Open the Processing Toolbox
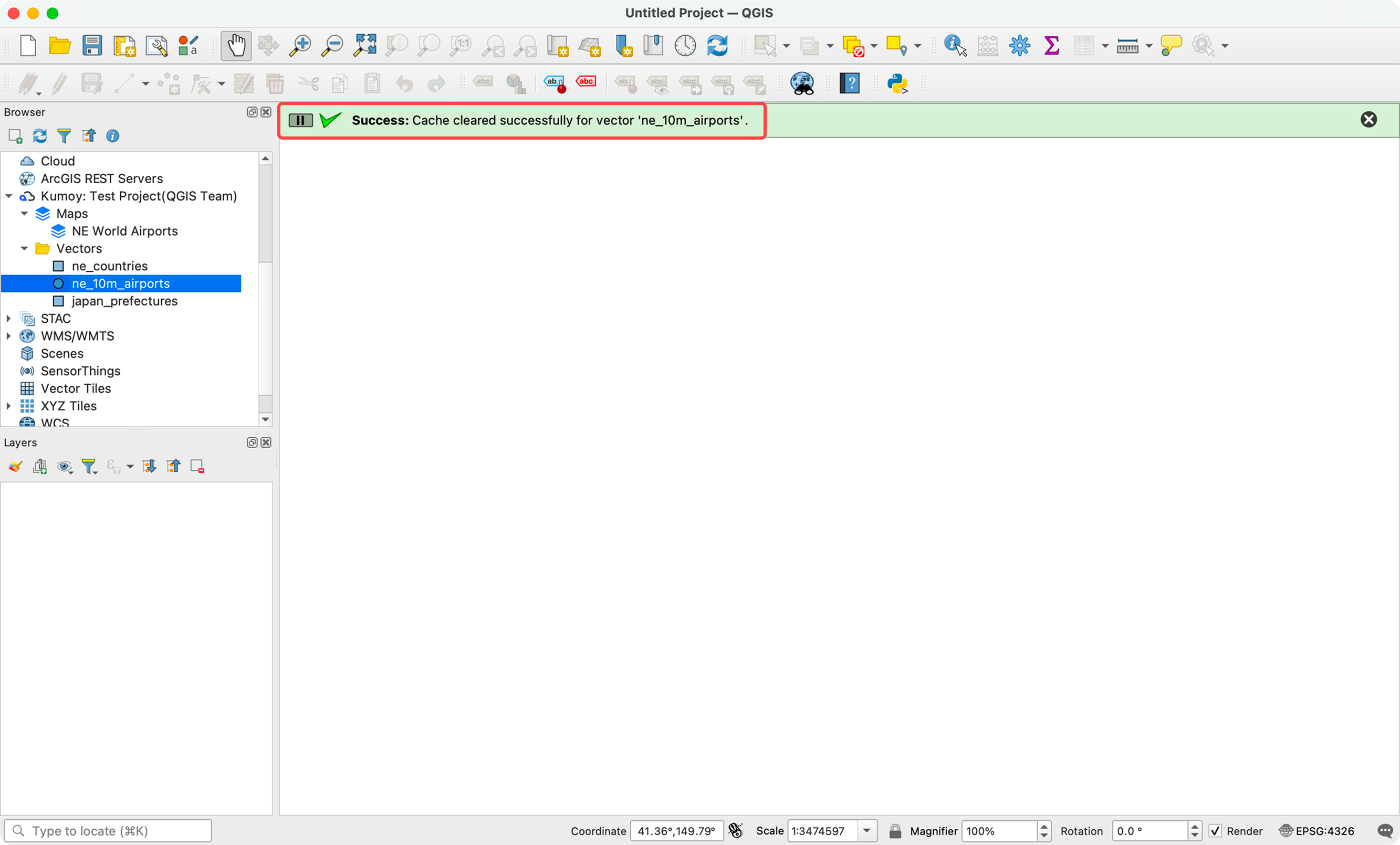 click(x=1019, y=46)
